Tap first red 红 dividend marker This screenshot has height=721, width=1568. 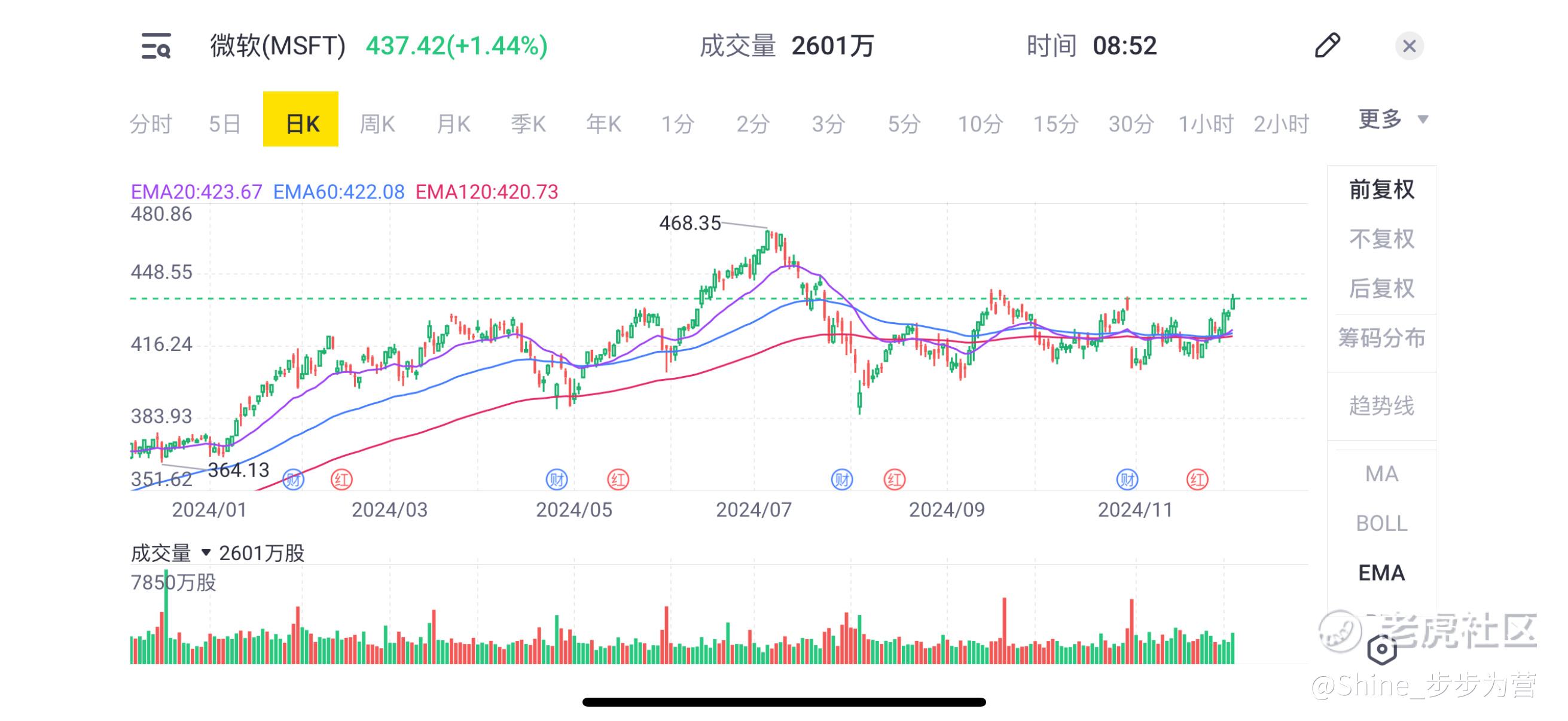[341, 479]
